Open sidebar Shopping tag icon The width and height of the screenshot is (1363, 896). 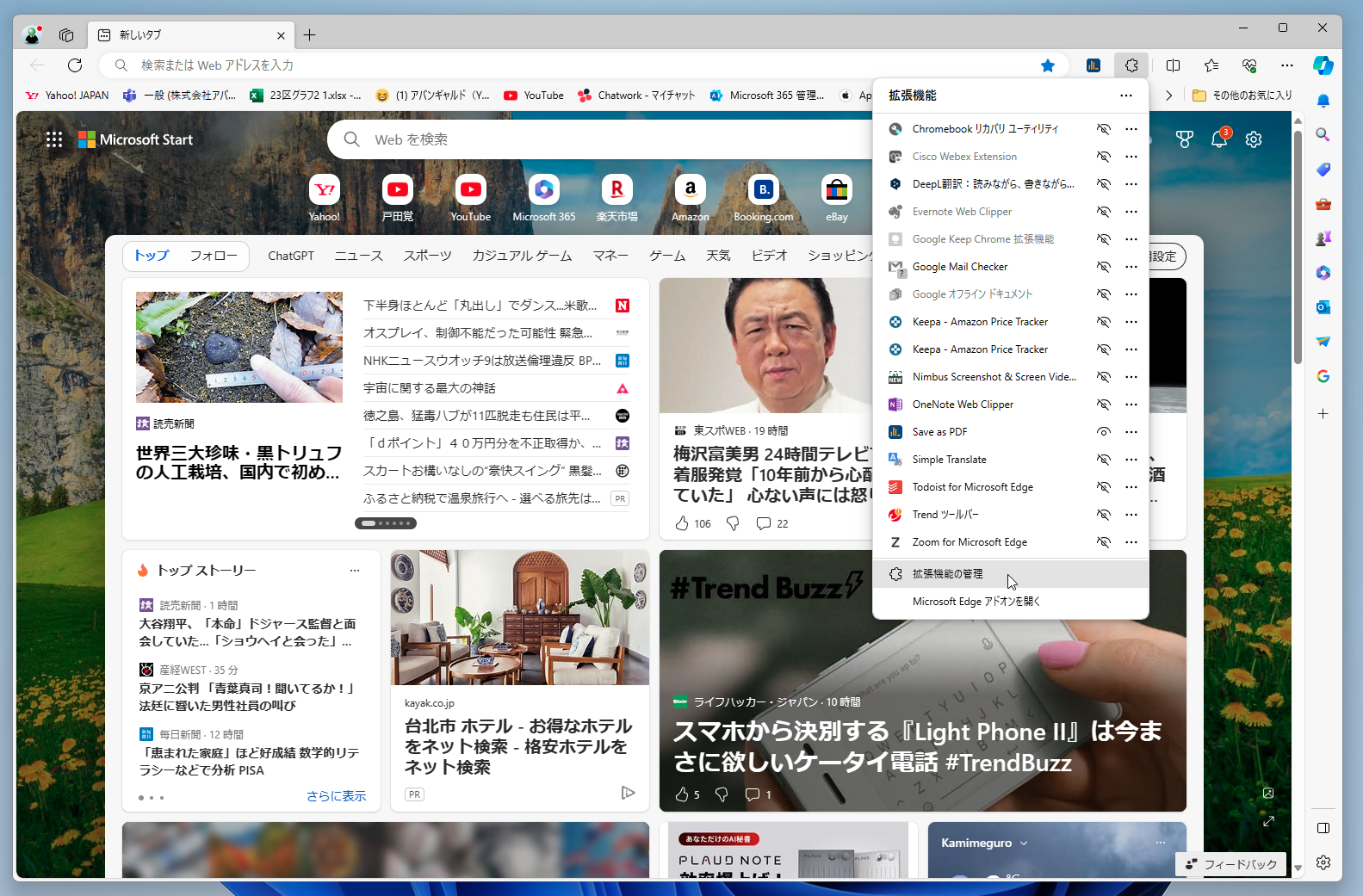pos(1323,170)
